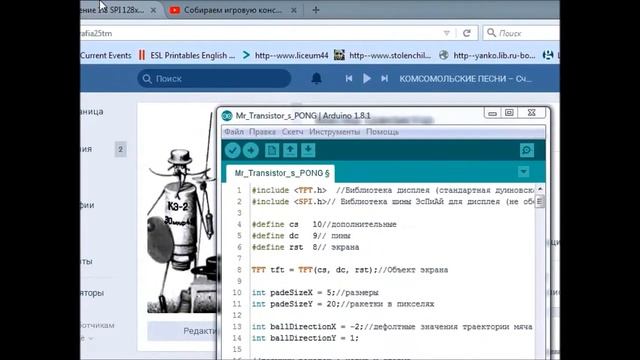Open the Current Events bookmark
Image resolution: width=640 pixels, height=360 pixels.
pyautogui.click(x=106, y=56)
